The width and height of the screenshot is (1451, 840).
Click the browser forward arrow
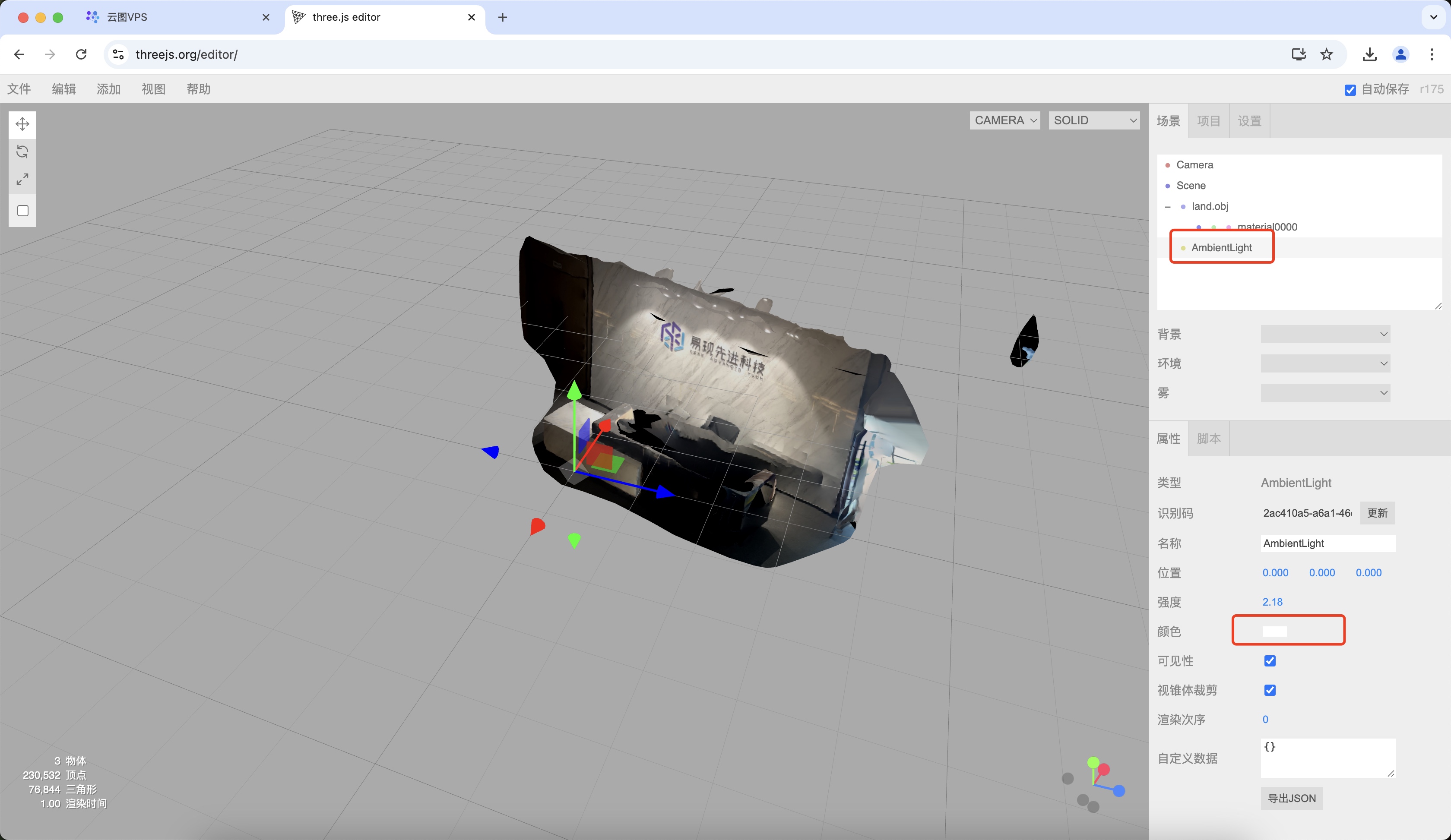(x=50, y=54)
